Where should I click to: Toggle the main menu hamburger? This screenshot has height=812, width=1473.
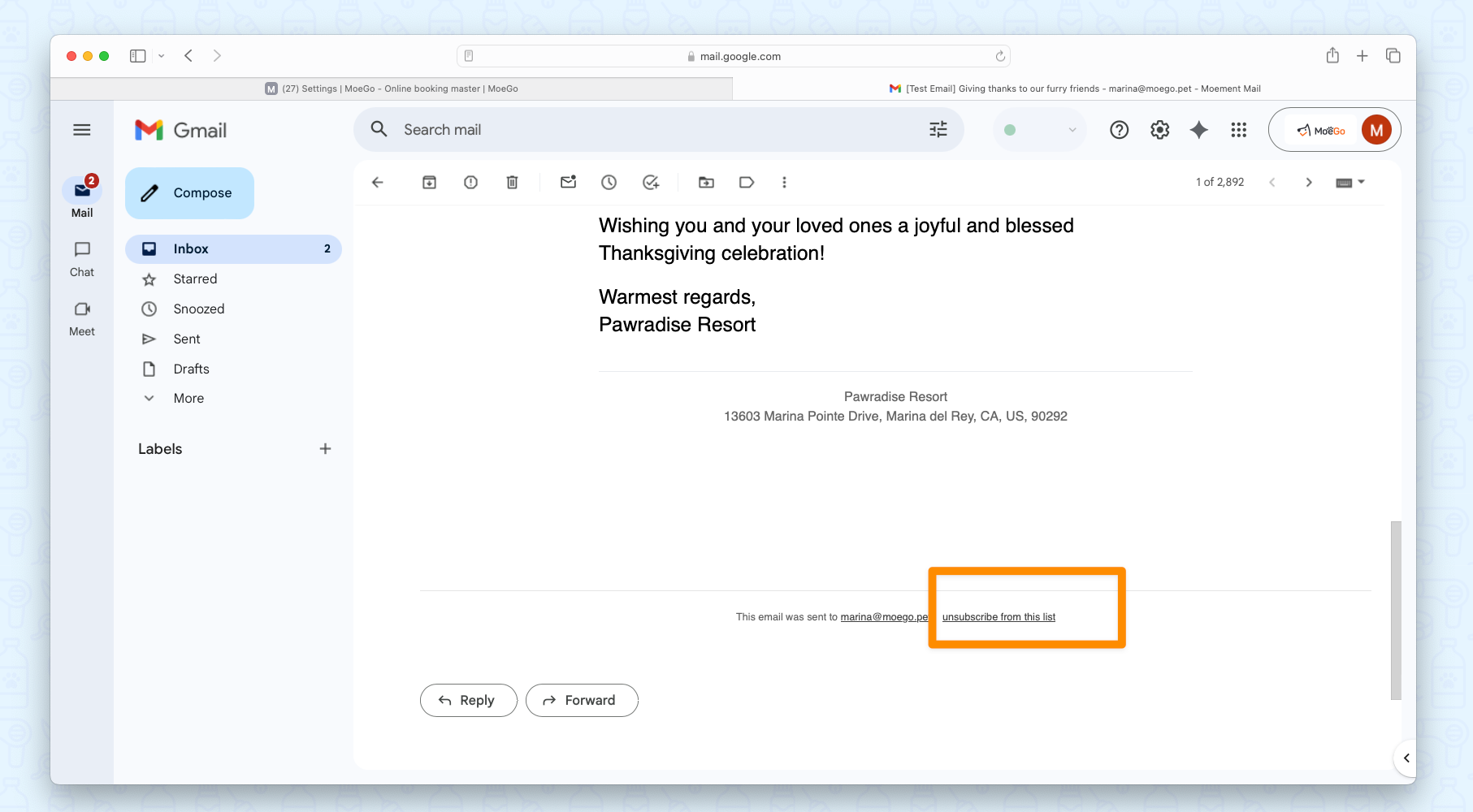pyautogui.click(x=82, y=130)
